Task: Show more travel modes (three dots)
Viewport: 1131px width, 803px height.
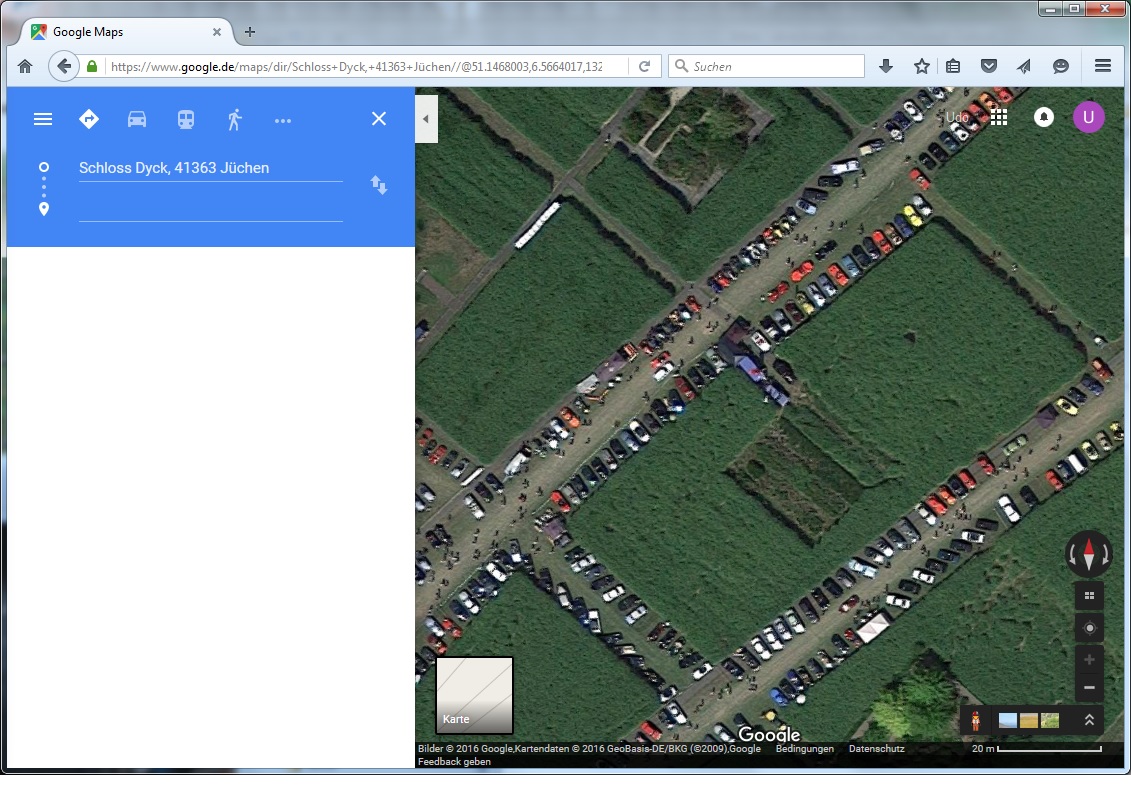Action: click(x=283, y=120)
